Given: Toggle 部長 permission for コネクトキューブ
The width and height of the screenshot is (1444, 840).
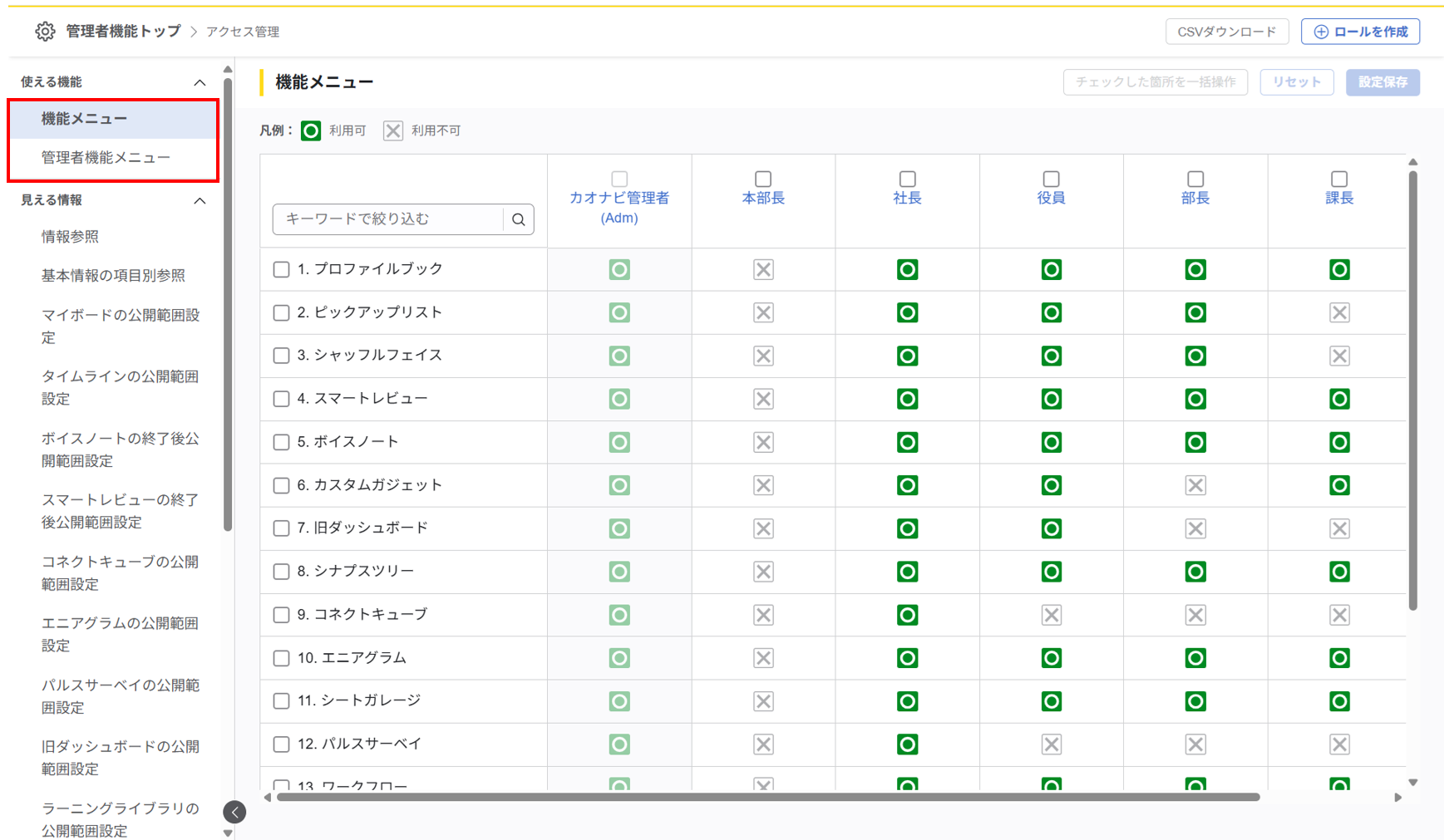Looking at the screenshot, I should tap(1195, 615).
